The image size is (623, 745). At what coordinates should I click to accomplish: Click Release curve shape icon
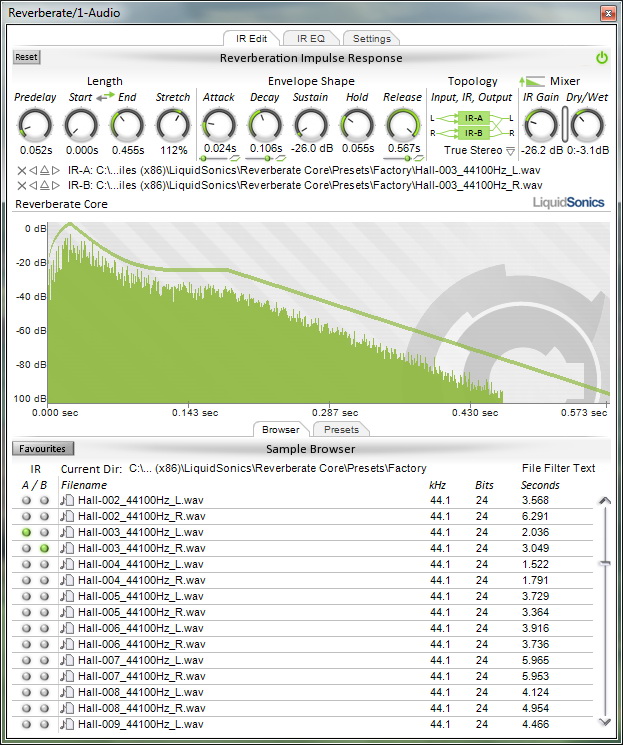pos(419,158)
